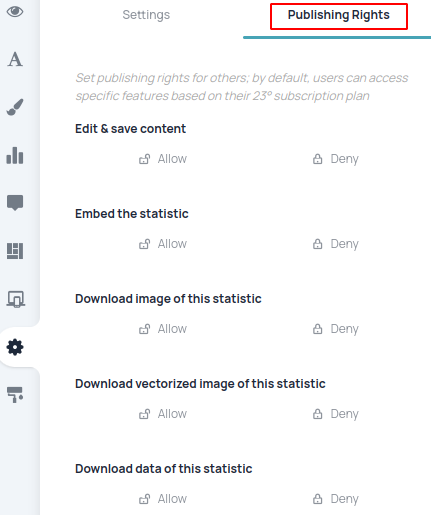
Task: Allow Embed the statistic
Action: click(163, 244)
